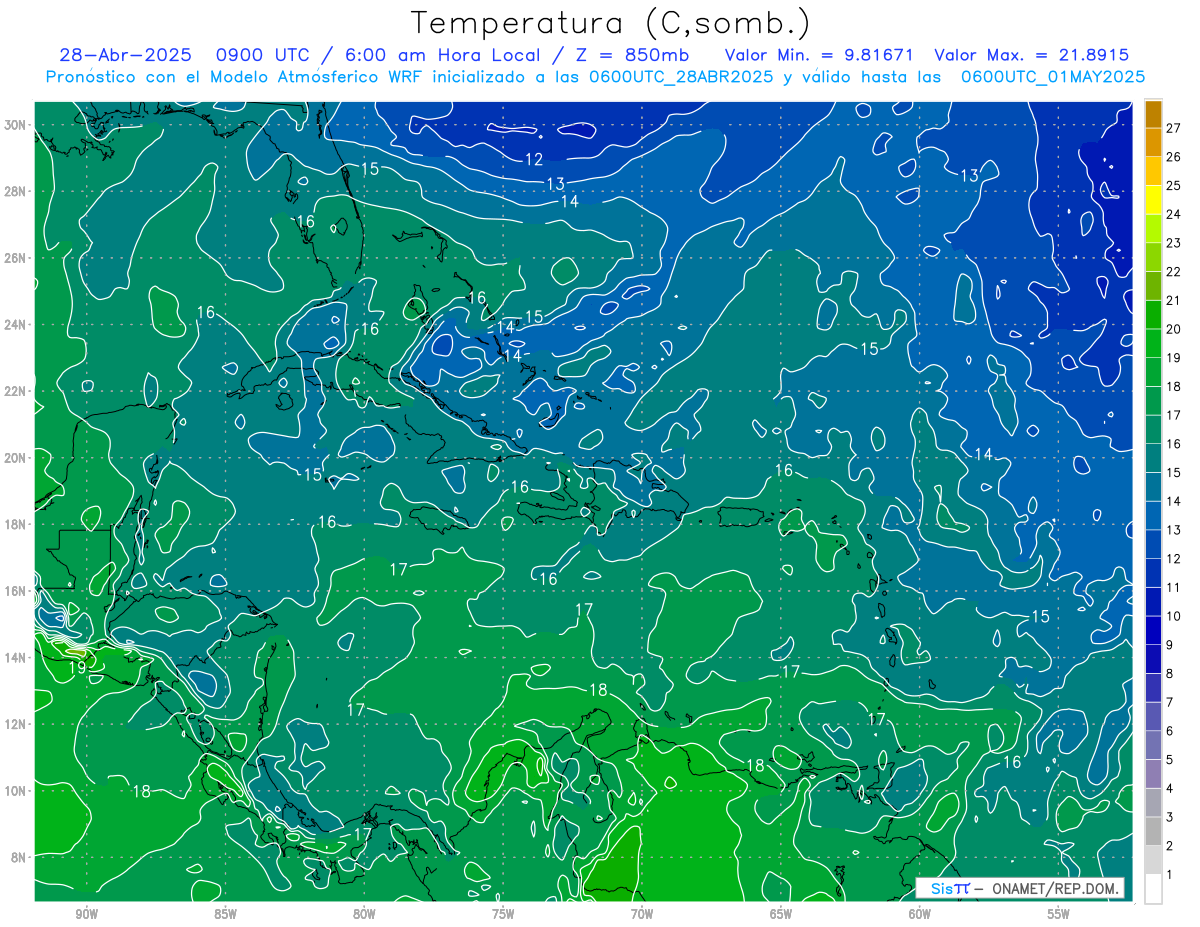Click the "Valor Min. = 9.81671" value
This screenshot has height=927, width=1200.
[x=818, y=55]
